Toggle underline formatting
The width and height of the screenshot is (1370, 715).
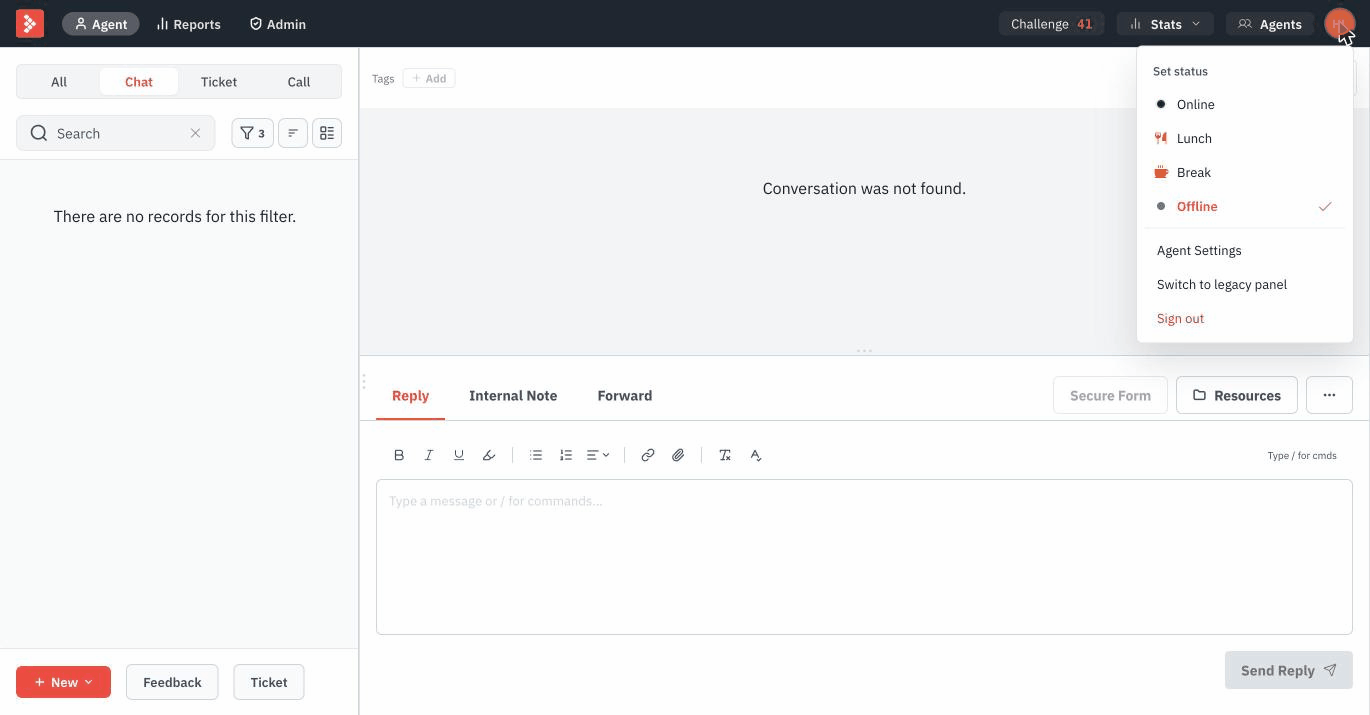click(x=459, y=455)
